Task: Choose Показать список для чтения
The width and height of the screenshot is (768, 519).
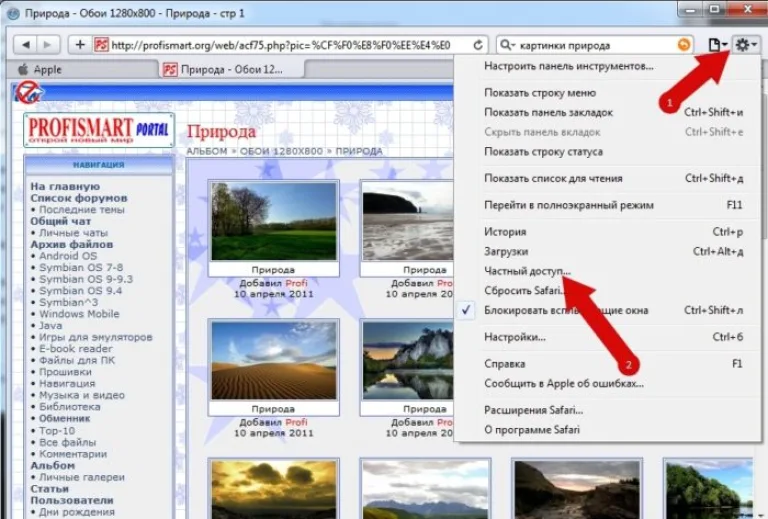Action: [x=553, y=178]
